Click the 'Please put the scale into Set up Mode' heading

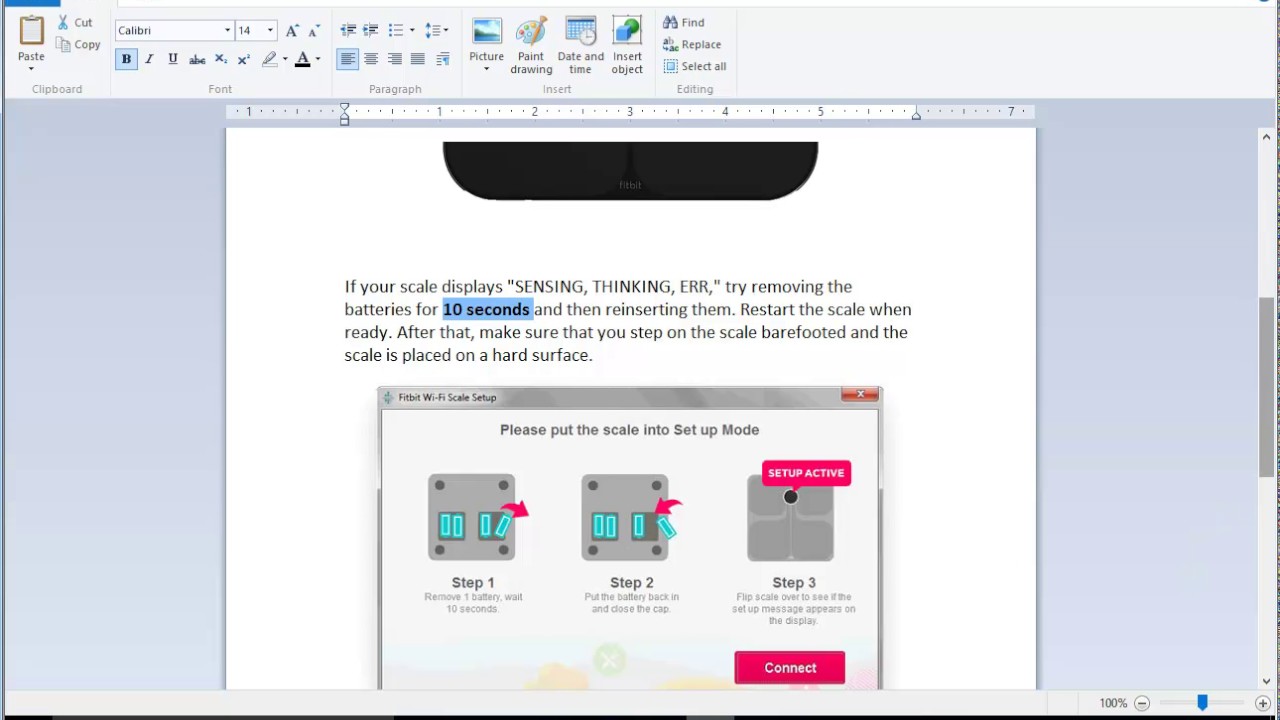pos(630,430)
